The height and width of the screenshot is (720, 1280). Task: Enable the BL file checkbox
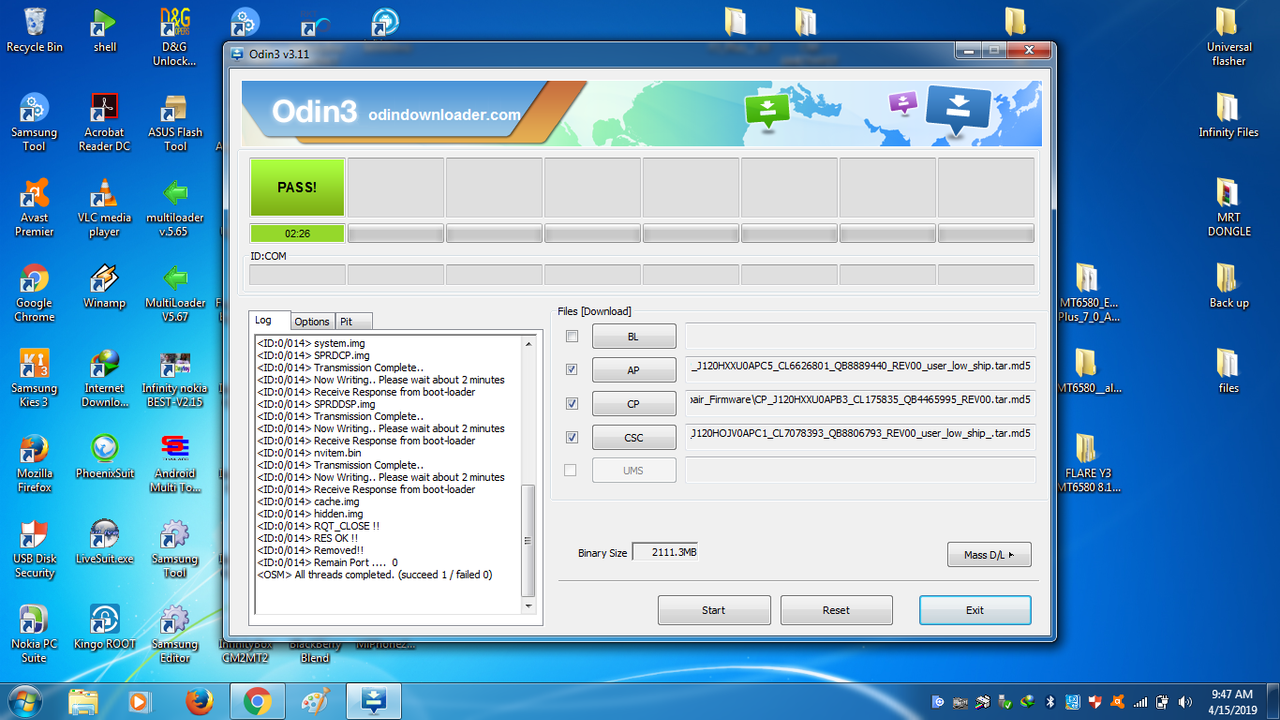(572, 336)
